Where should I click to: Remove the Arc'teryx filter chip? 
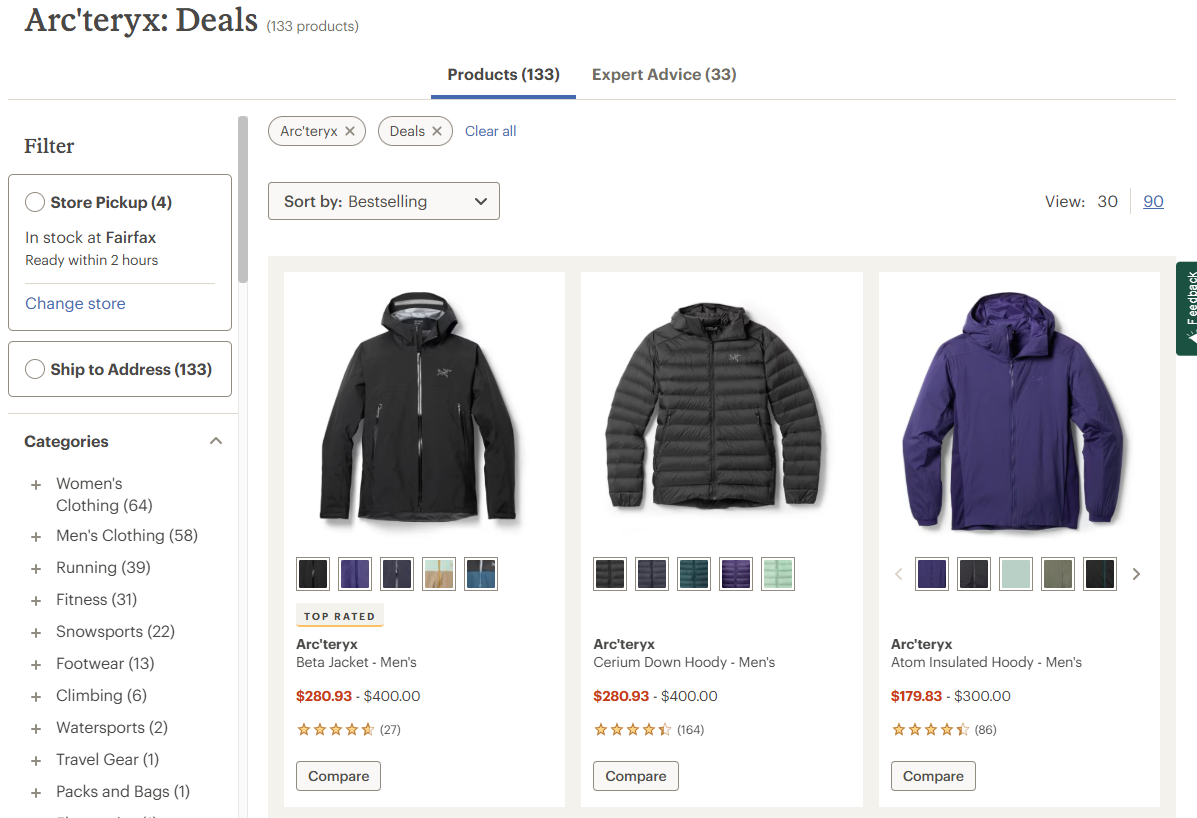(349, 130)
